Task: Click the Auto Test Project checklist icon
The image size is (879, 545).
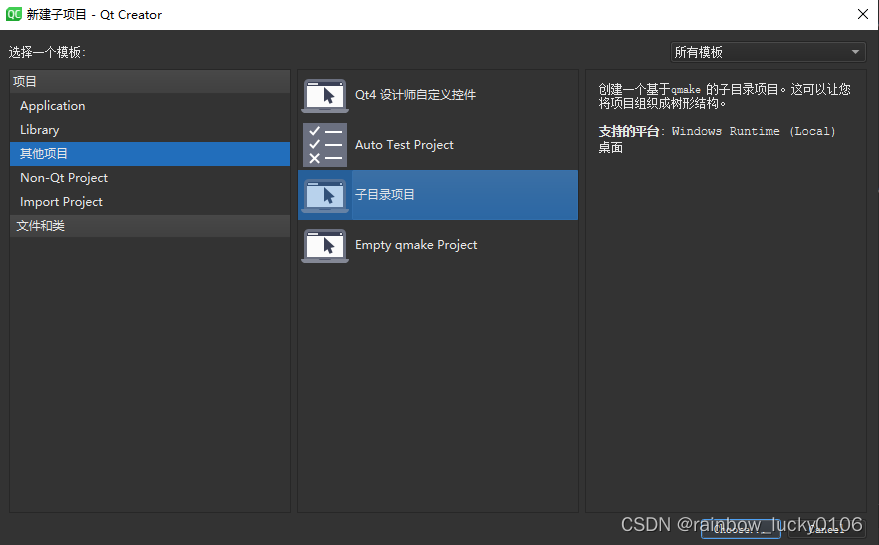Action: 325,145
